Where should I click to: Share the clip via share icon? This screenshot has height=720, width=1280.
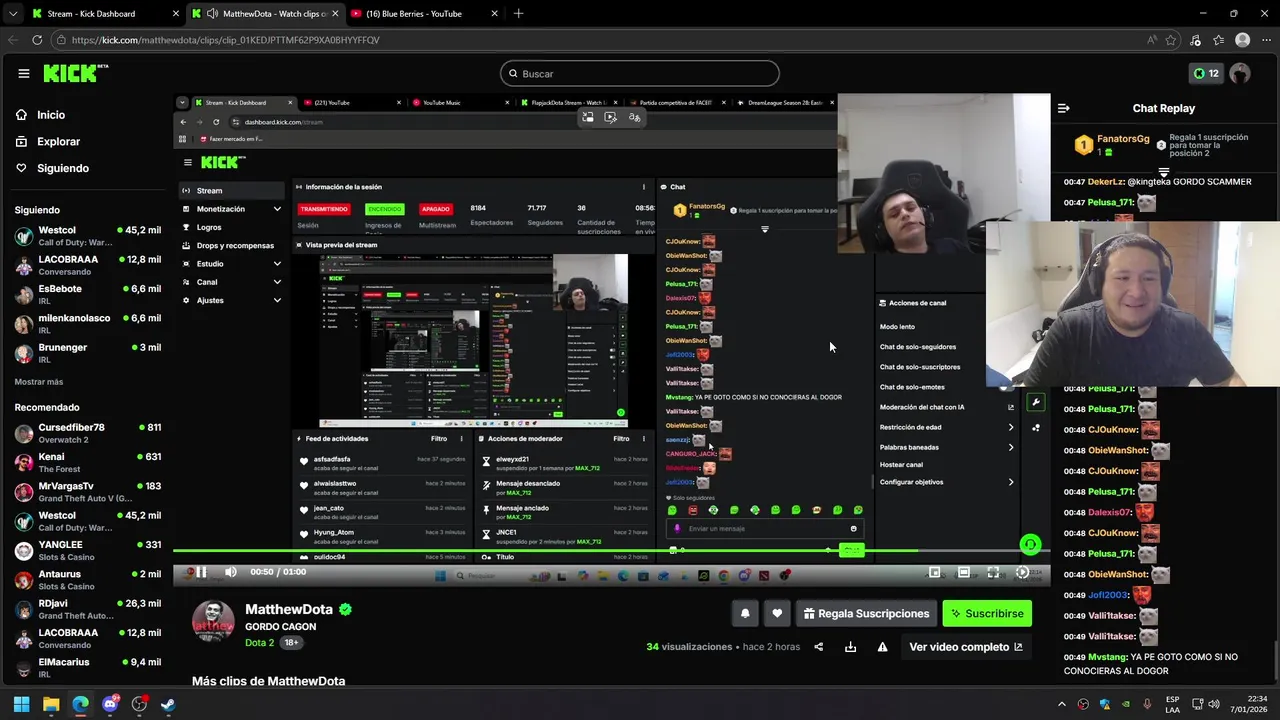point(818,647)
